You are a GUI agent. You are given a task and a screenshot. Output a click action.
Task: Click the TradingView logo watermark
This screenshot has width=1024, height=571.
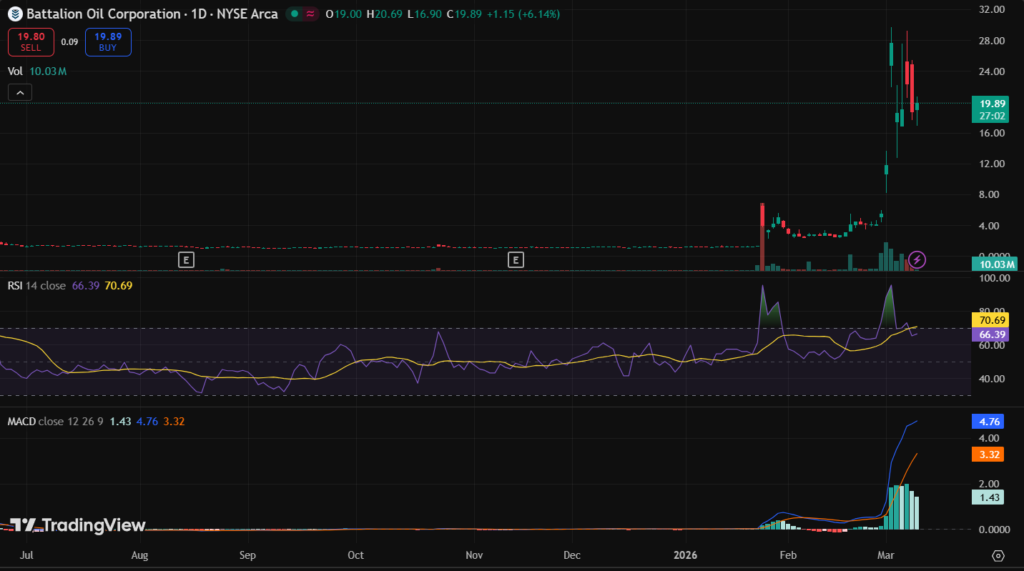78,525
